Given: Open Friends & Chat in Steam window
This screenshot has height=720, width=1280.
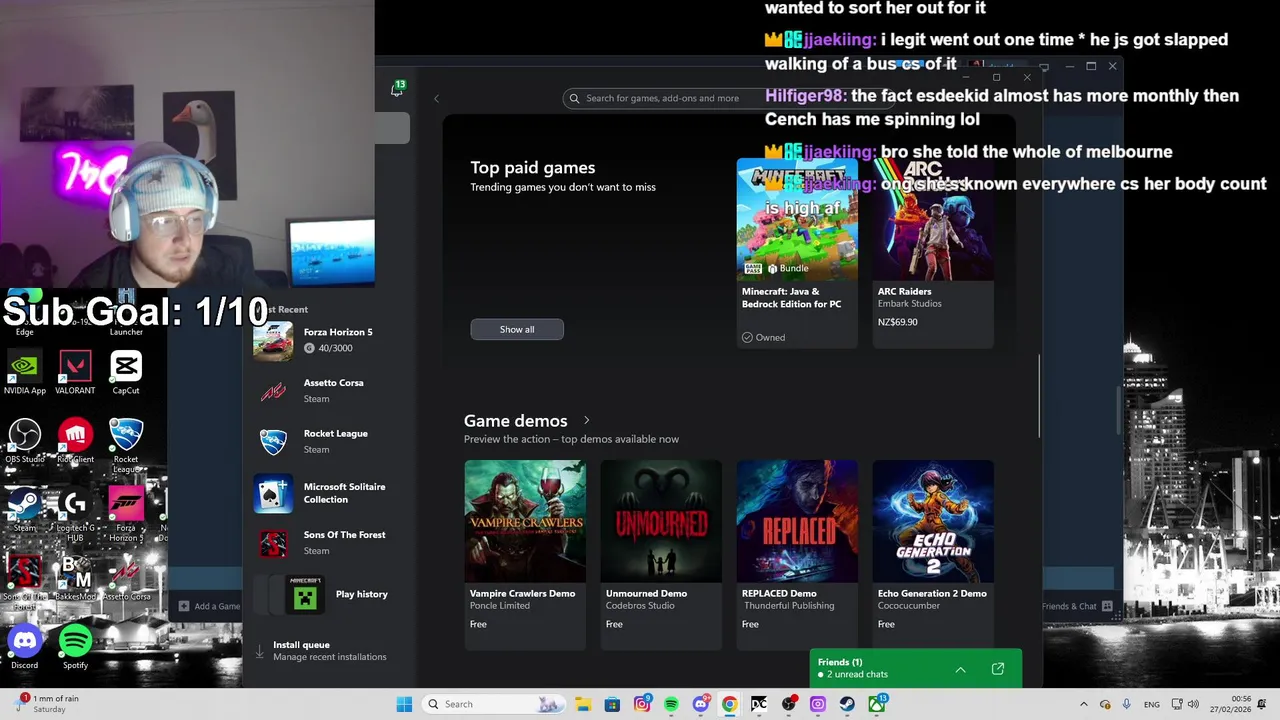Looking at the screenshot, I should tap(1077, 606).
